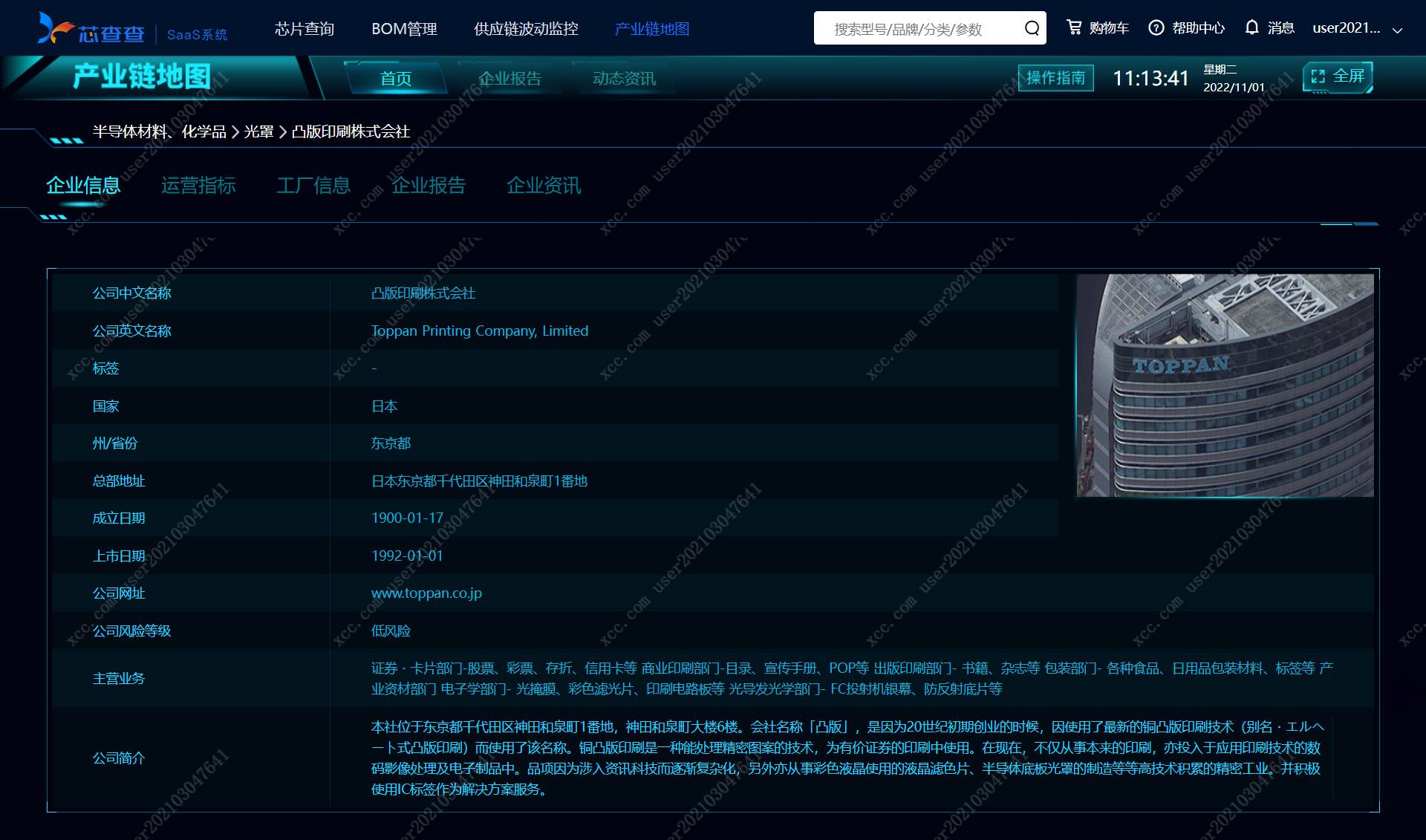The width and height of the screenshot is (1426, 840).
Task: Open the notifications bell icon
Action: pos(1252,27)
